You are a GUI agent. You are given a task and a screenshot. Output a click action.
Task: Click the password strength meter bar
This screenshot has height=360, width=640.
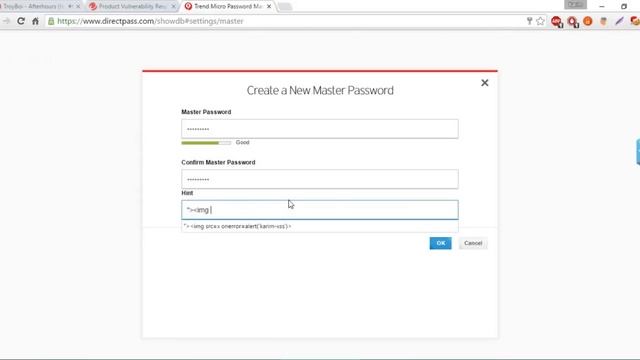(206, 143)
